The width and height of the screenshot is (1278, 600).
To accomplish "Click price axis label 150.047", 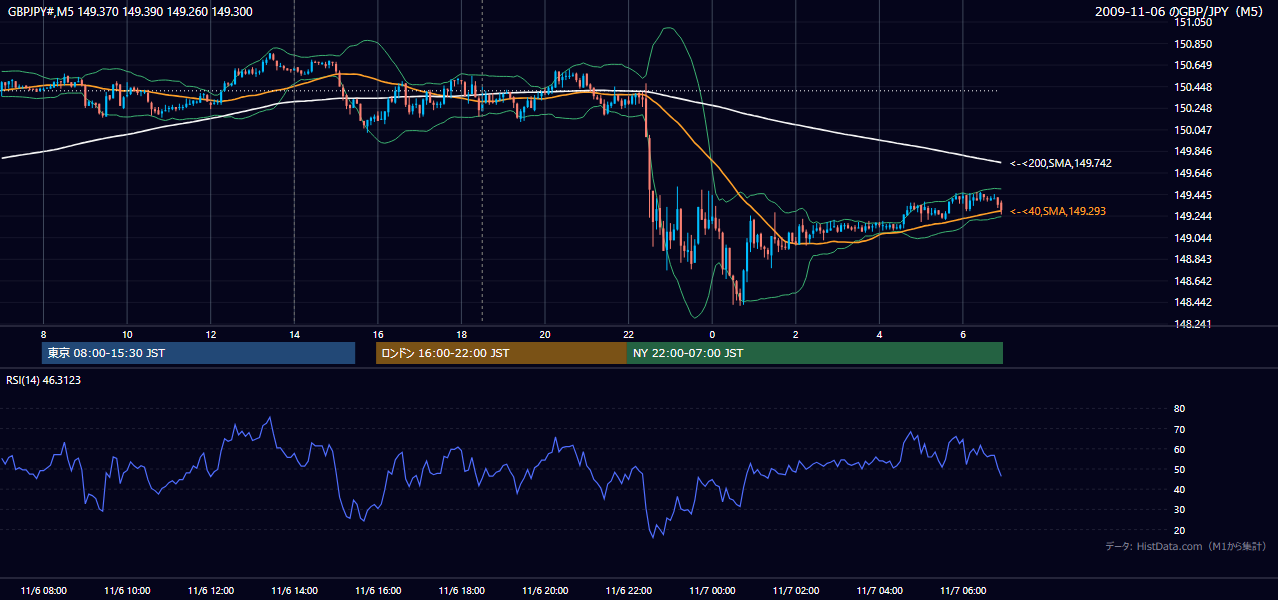I will 1193,130.
